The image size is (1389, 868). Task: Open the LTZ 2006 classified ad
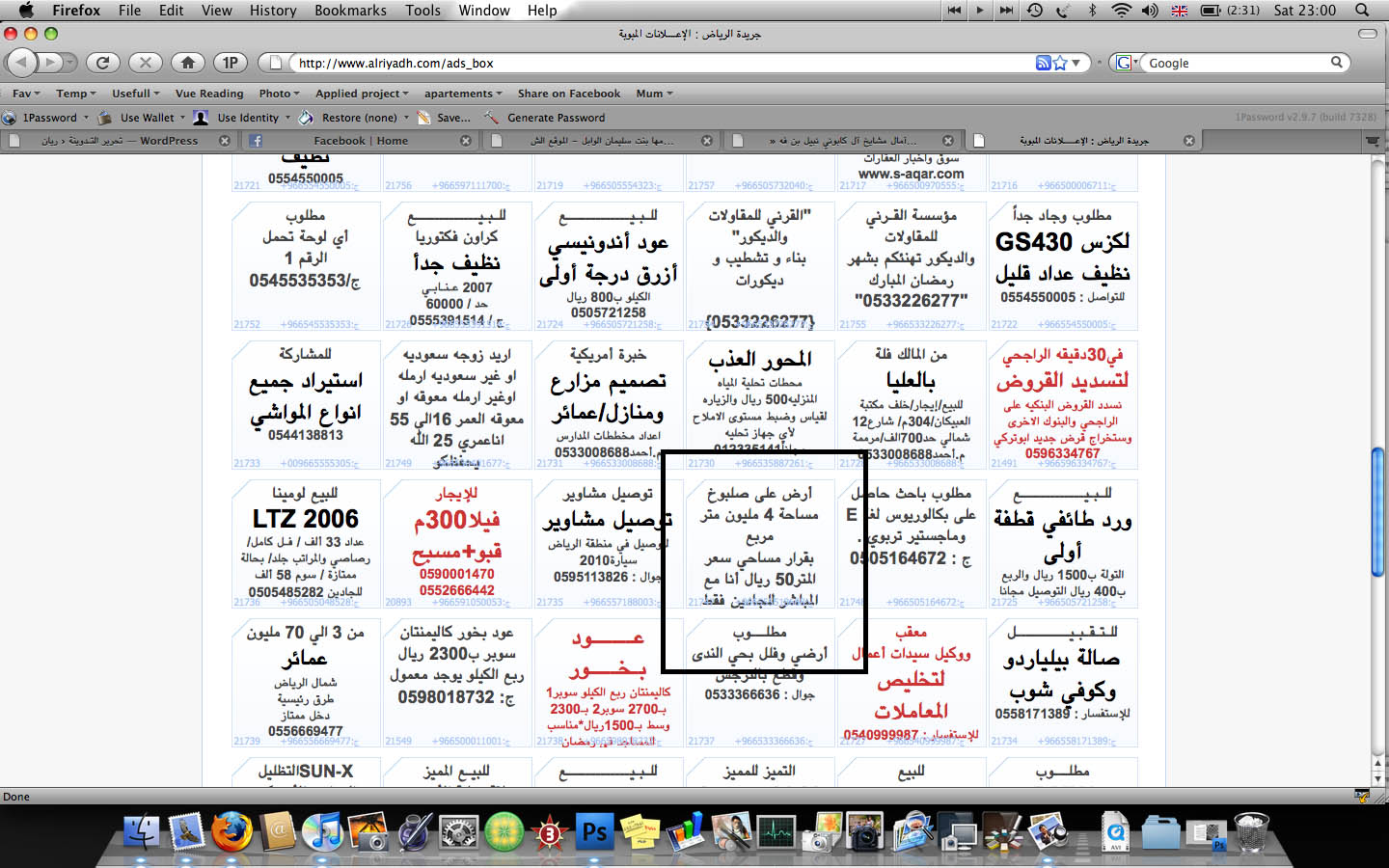click(305, 544)
